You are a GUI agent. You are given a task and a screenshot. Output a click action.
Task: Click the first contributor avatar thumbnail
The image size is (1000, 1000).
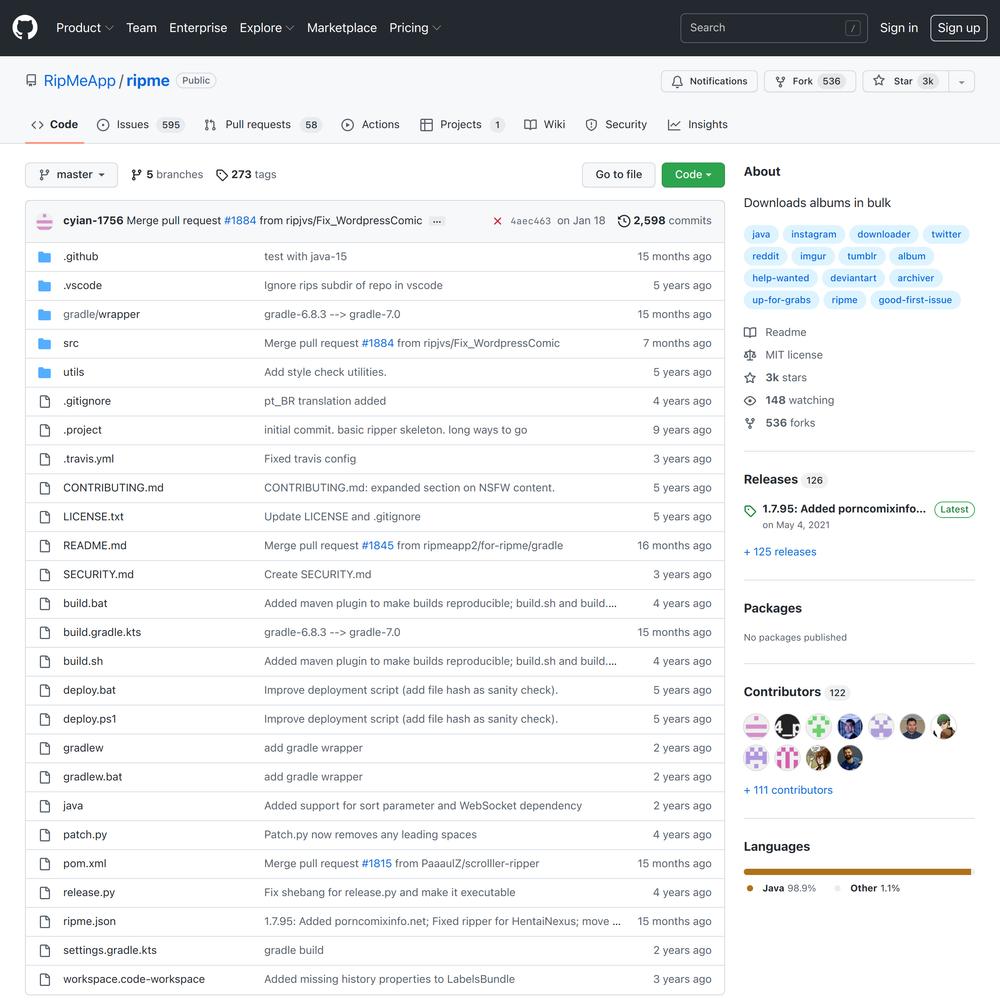pyautogui.click(x=756, y=726)
